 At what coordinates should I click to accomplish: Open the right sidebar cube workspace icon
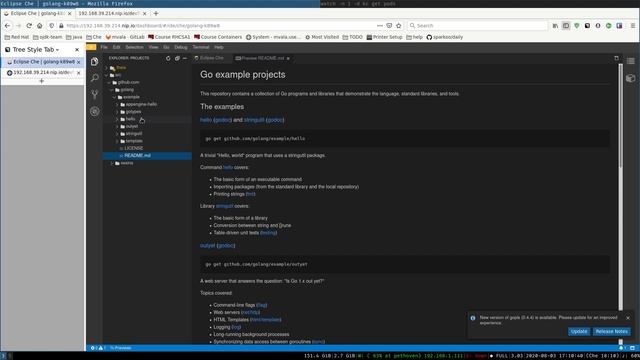pos(631,78)
